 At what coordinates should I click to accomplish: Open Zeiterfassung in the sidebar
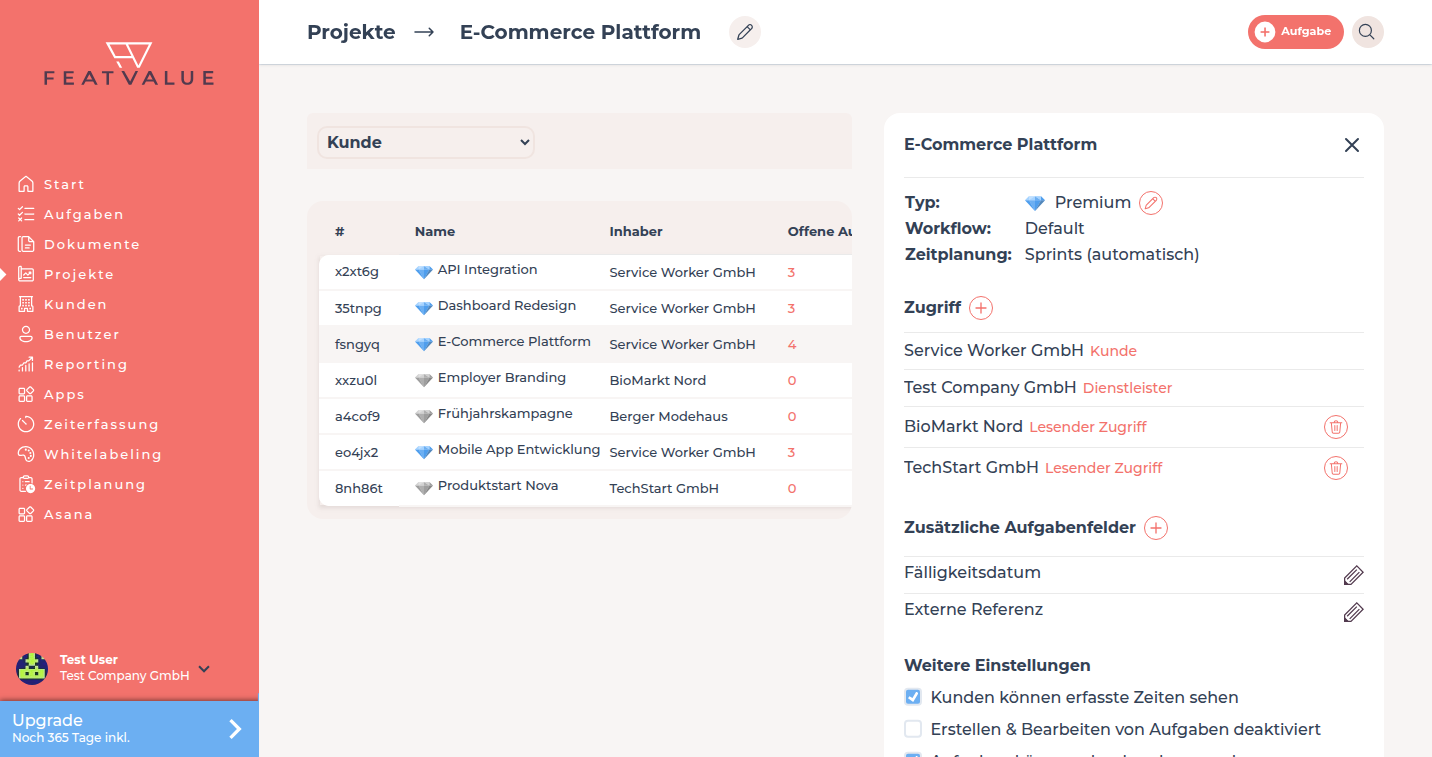(x=88, y=424)
